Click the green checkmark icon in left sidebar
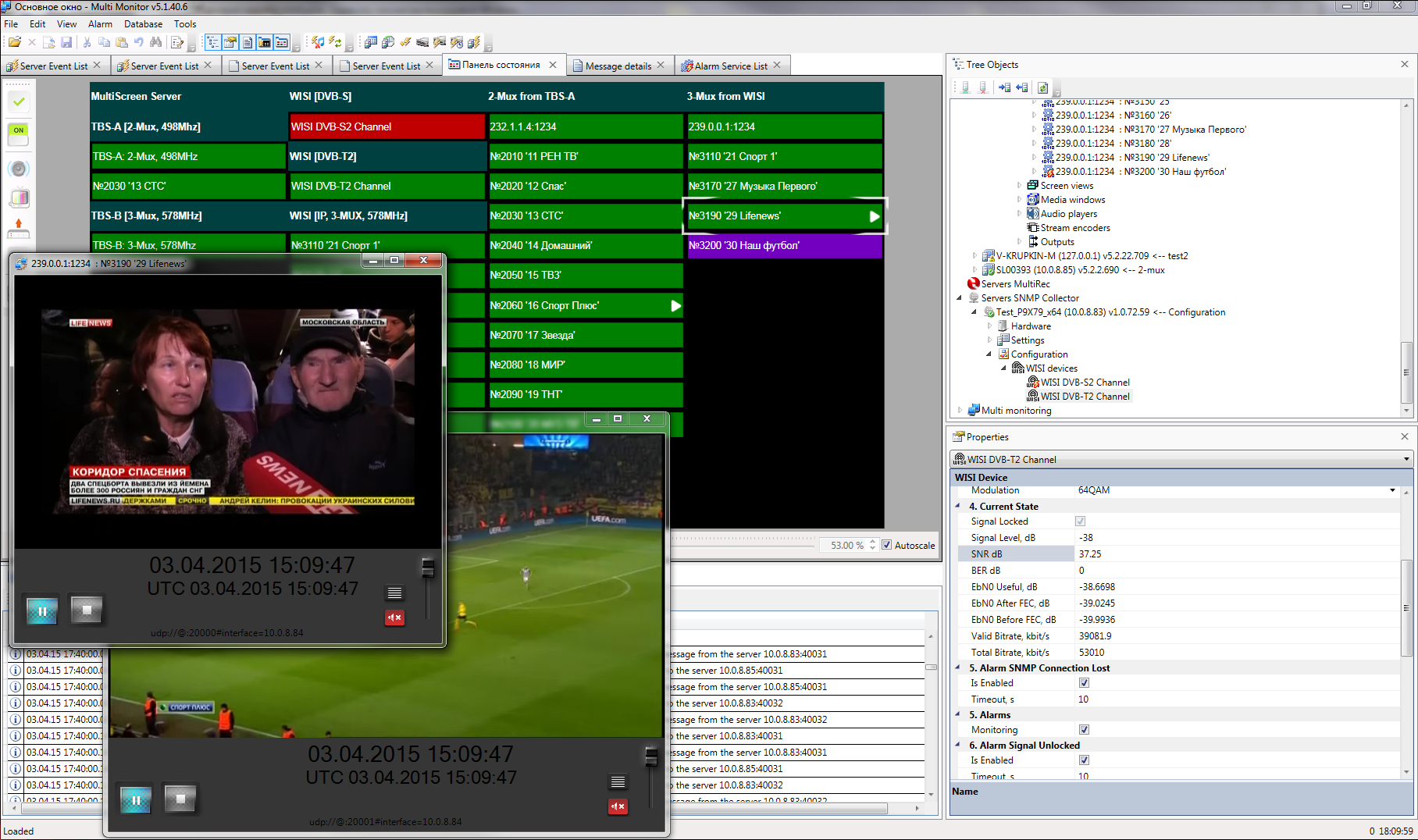Image resolution: width=1418 pixels, height=840 pixels. [x=19, y=101]
